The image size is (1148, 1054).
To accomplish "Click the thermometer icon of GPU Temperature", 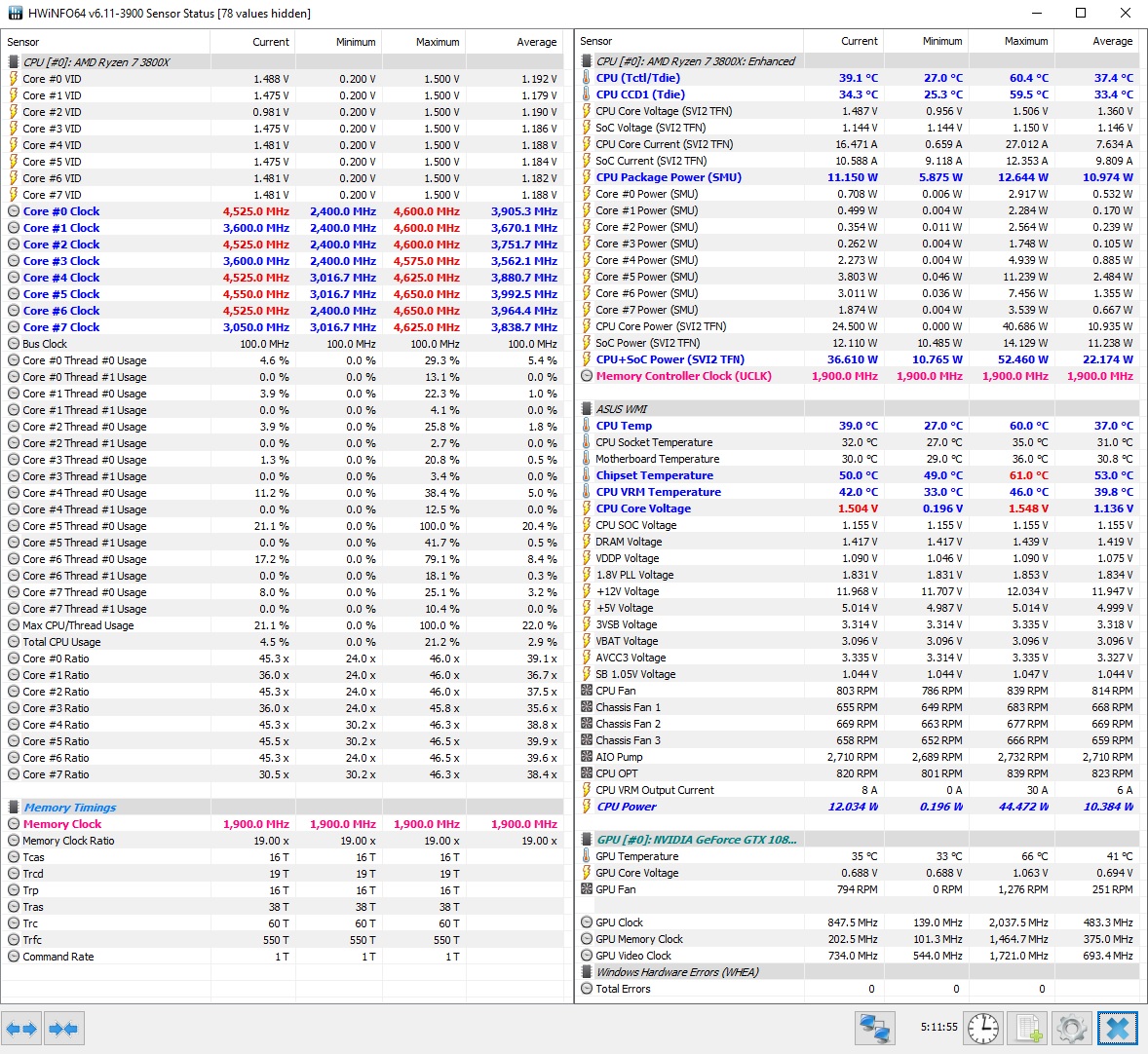I will coord(587,855).
